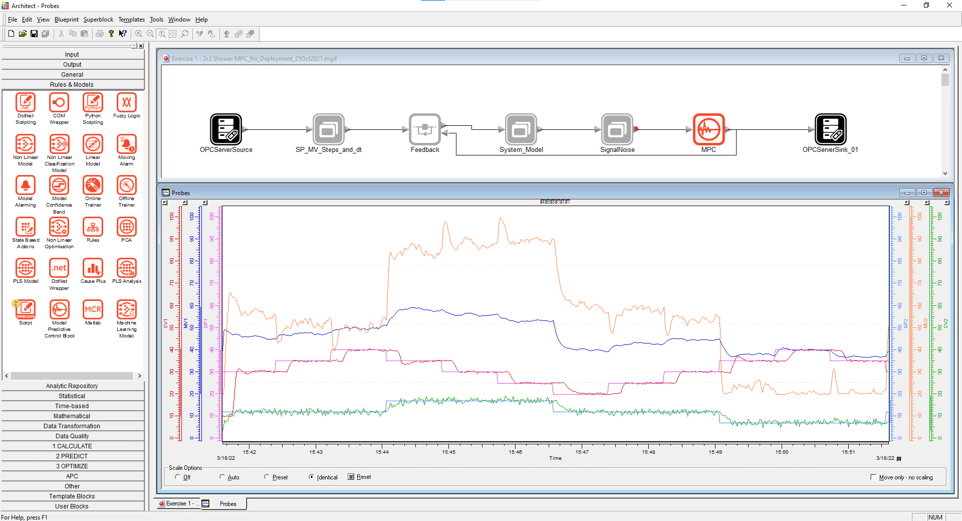Select the PCA block in palette

(126, 228)
